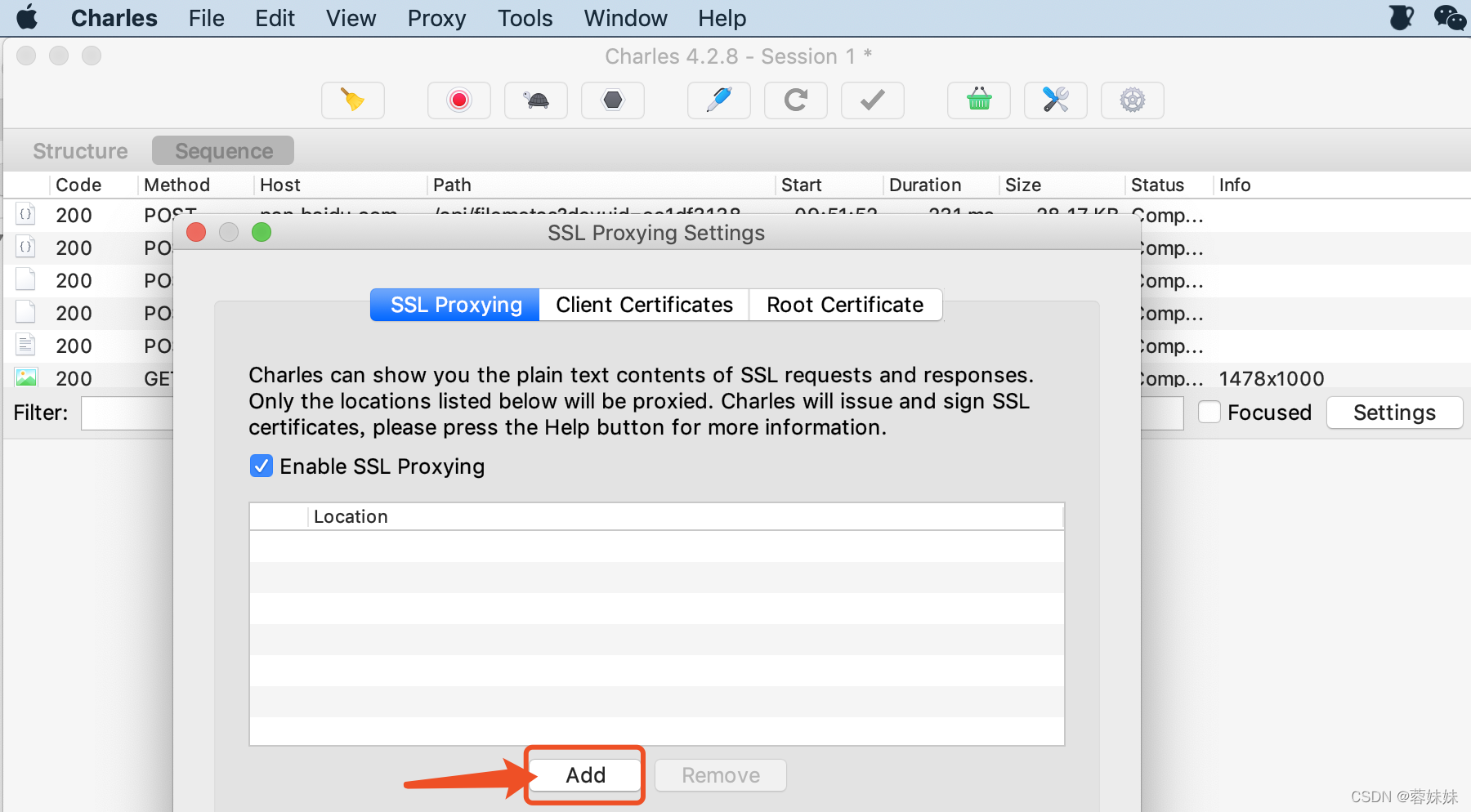
Task: Click the Location column header
Action: [x=685, y=516]
